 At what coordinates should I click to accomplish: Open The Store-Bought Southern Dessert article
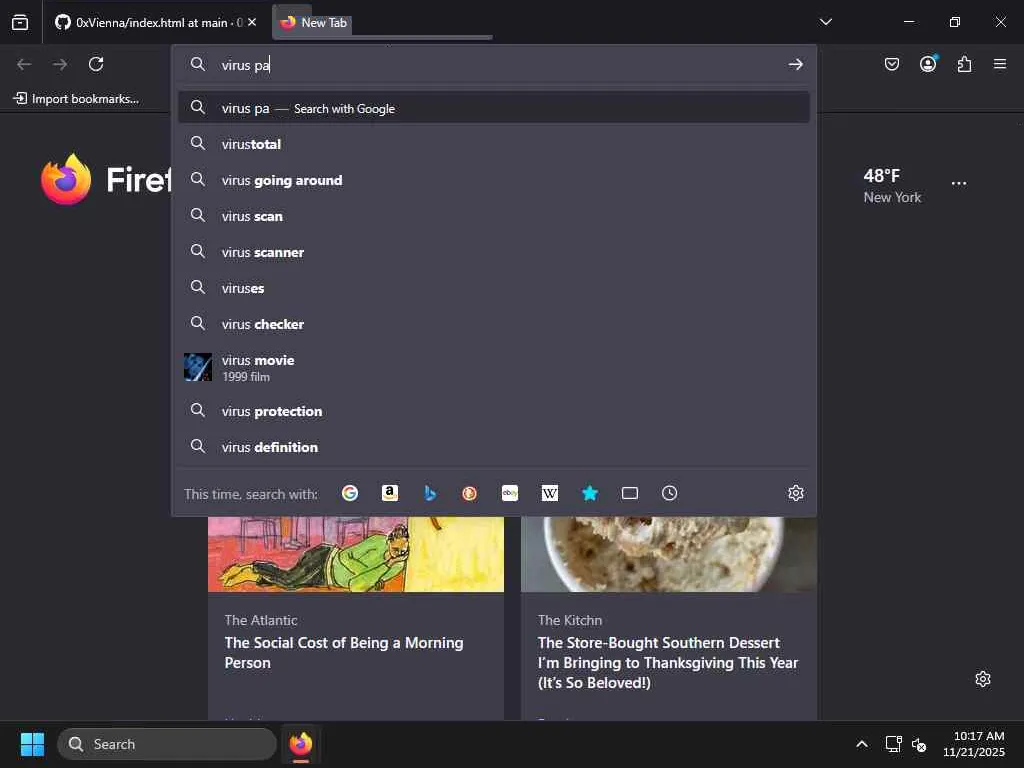coord(667,662)
